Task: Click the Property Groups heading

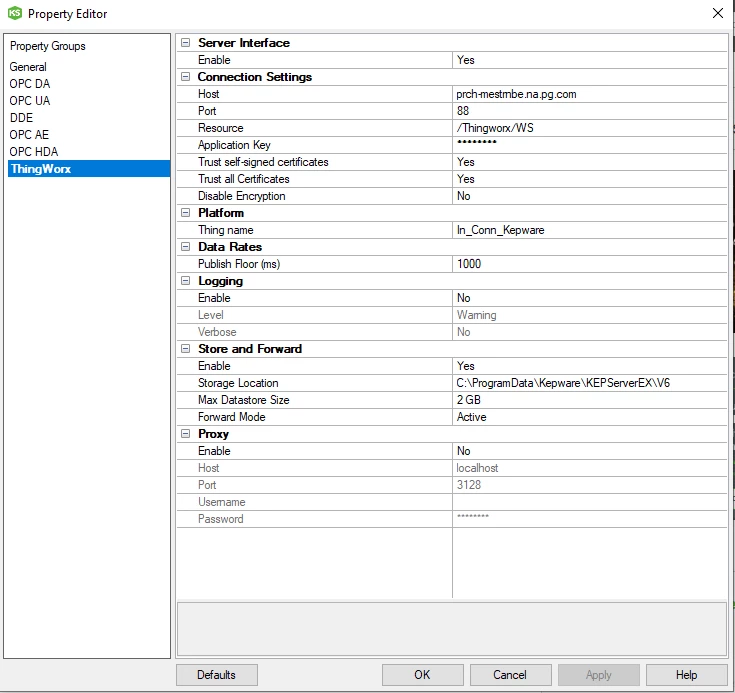Action: click(x=48, y=46)
